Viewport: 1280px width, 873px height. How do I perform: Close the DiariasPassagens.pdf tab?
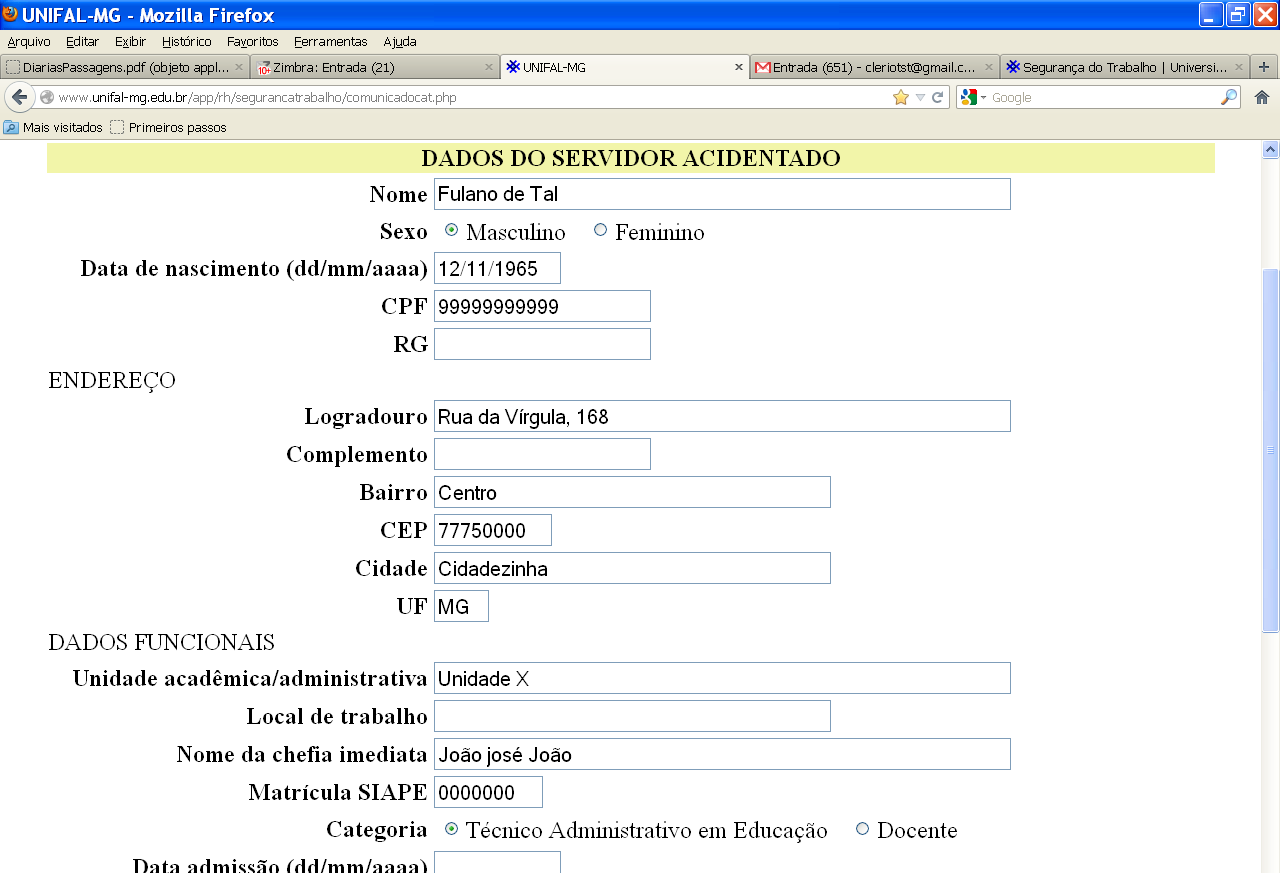(x=239, y=67)
